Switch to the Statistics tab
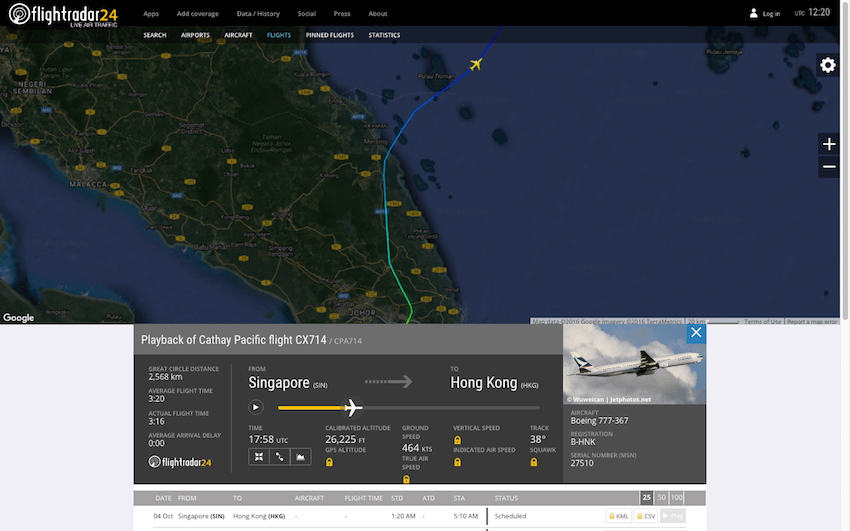 click(384, 35)
